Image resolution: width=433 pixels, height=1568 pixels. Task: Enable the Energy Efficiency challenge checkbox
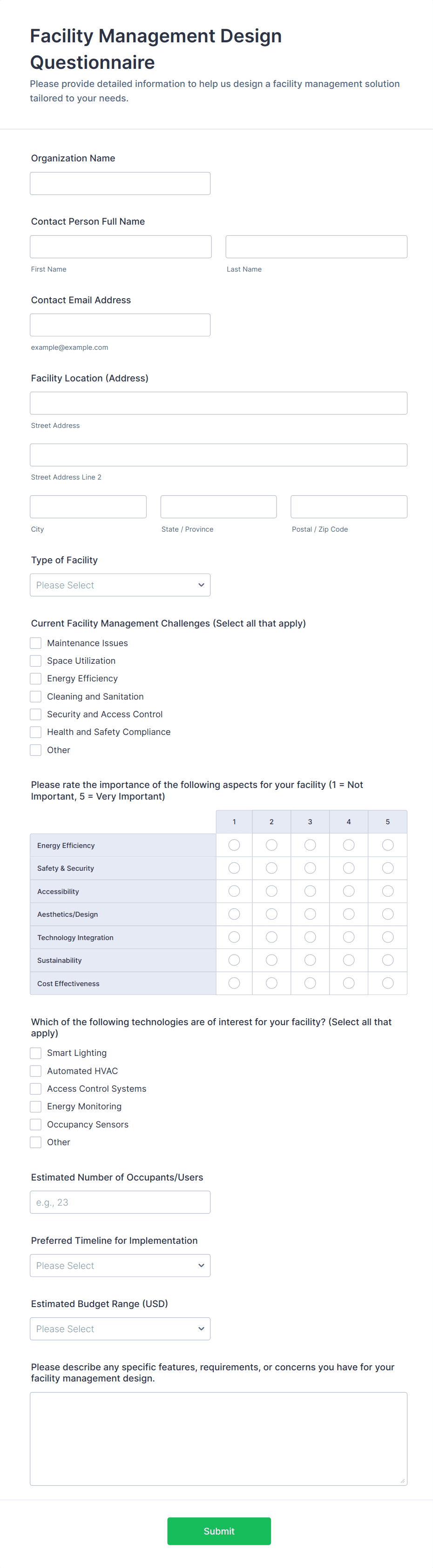[x=36, y=679]
